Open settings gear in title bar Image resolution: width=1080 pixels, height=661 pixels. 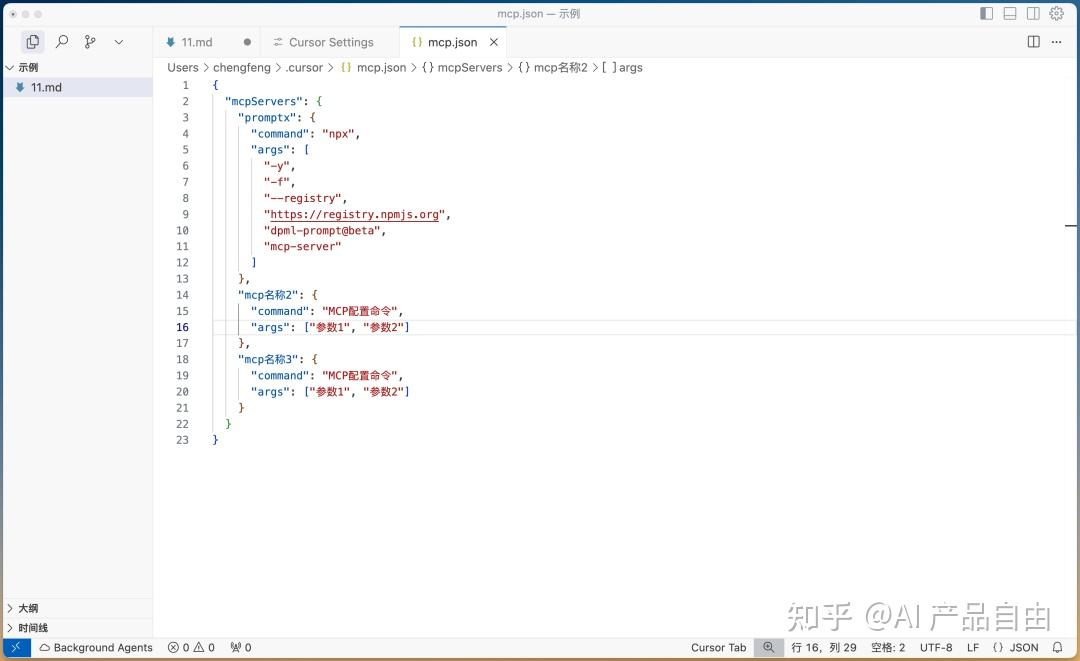pos(1057,13)
